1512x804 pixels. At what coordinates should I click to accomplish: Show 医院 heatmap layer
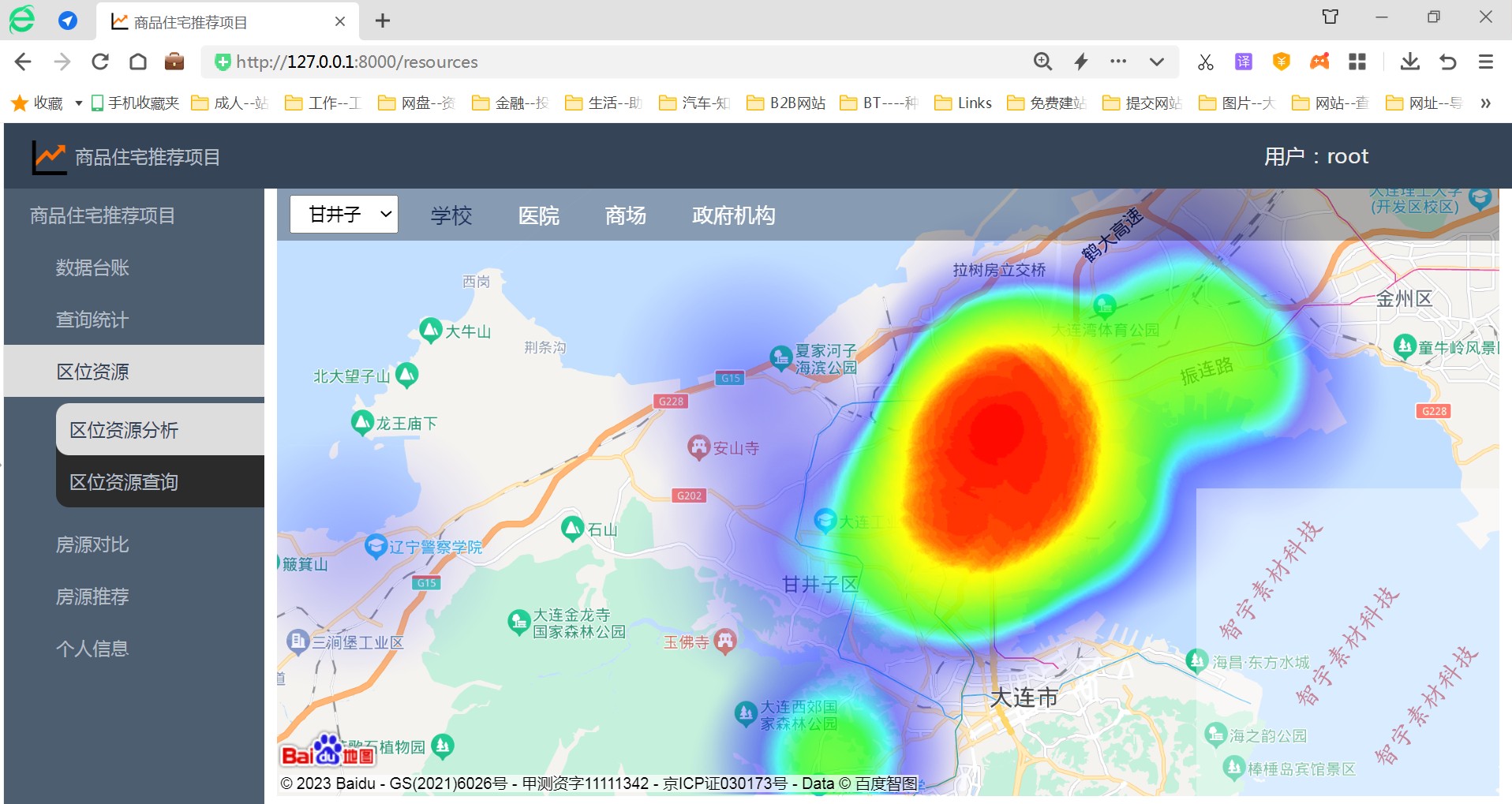[539, 215]
